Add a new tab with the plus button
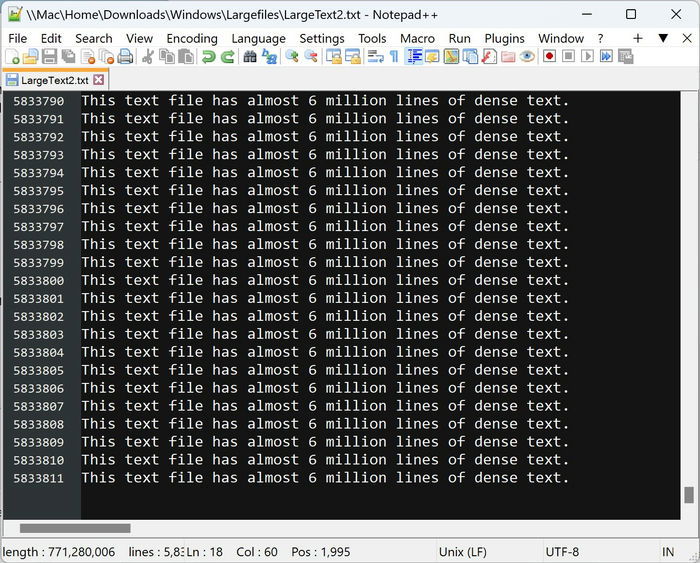 click(638, 38)
